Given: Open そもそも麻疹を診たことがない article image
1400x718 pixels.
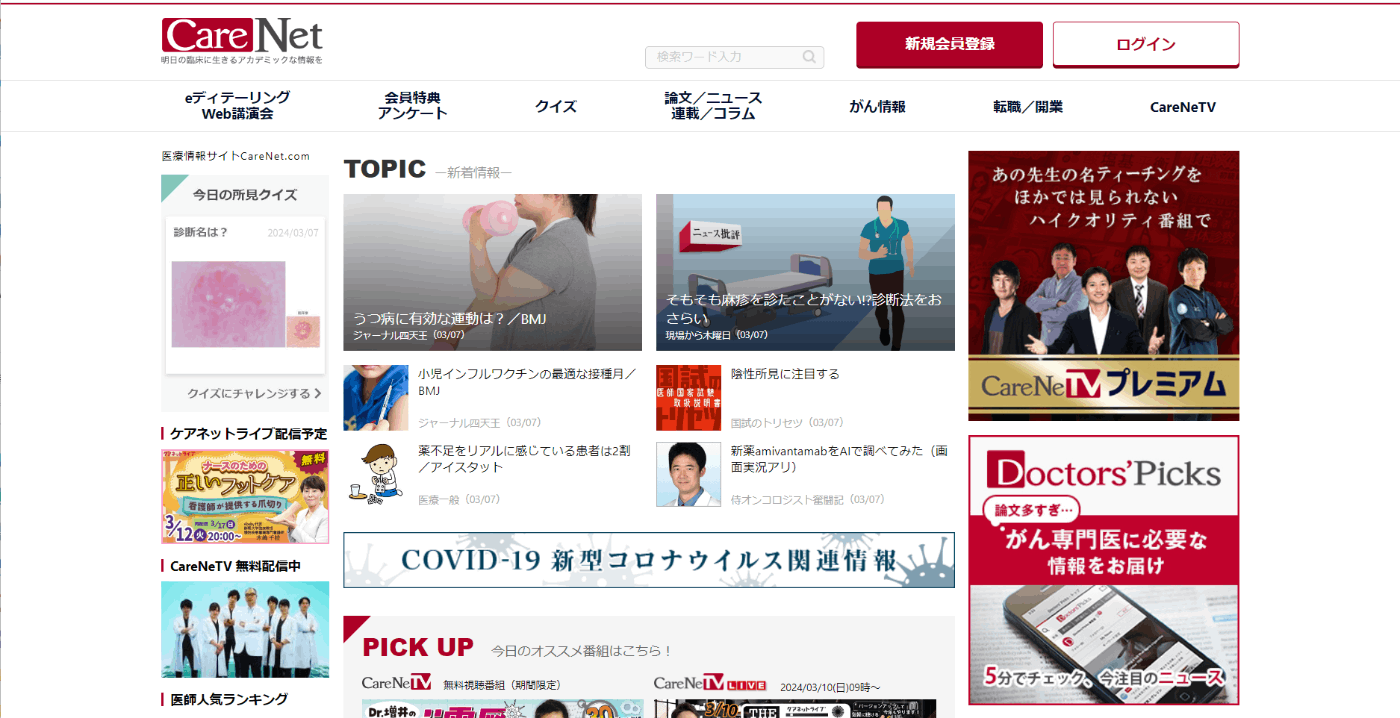Looking at the screenshot, I should click(805, 272).
